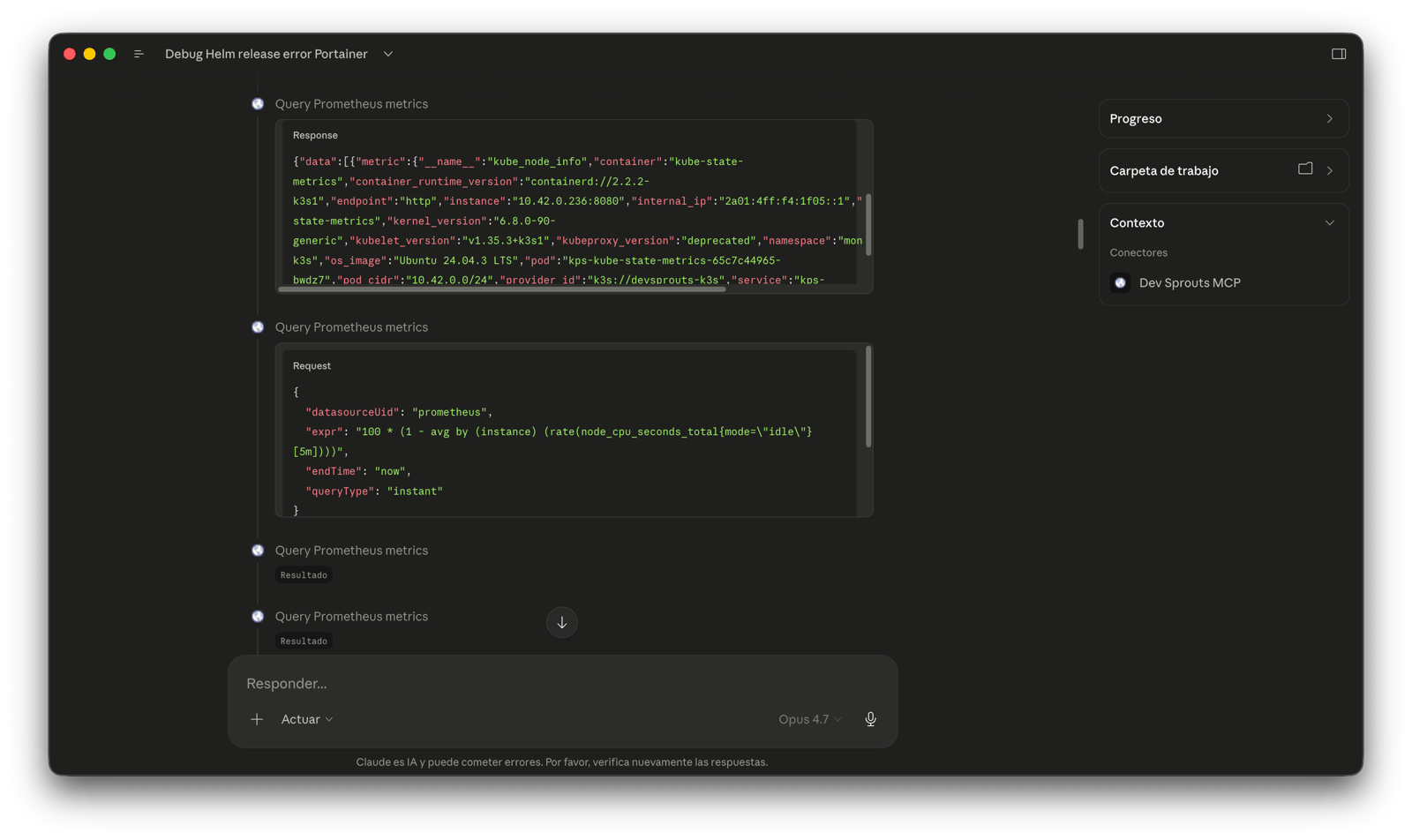Close the window with the red button

pos(70,54)
